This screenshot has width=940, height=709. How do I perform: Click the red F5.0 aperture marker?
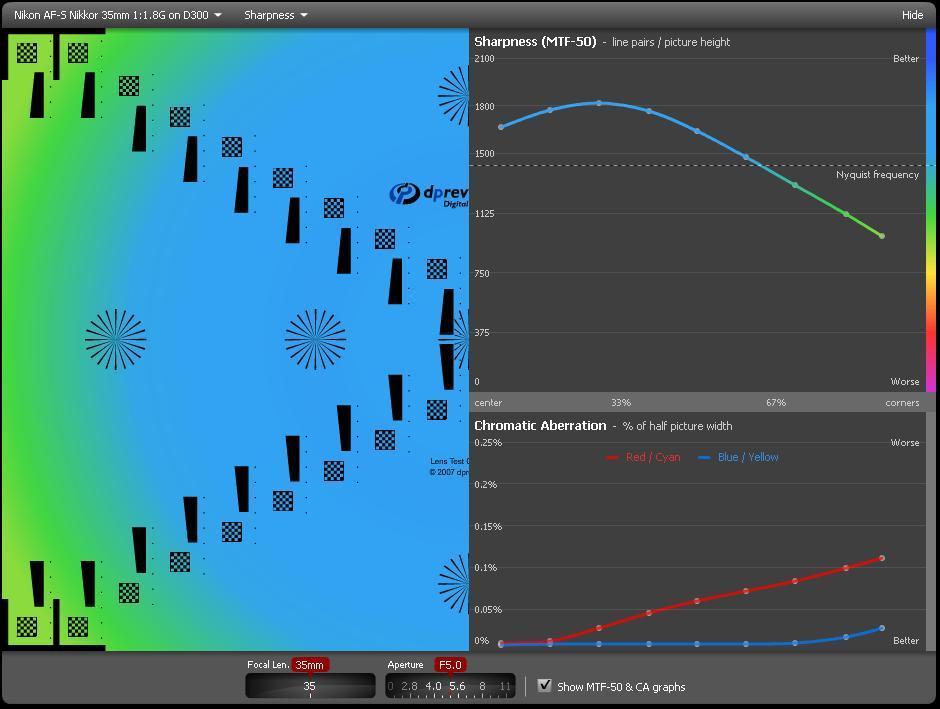pyautogui.click(x=450, y=665)
